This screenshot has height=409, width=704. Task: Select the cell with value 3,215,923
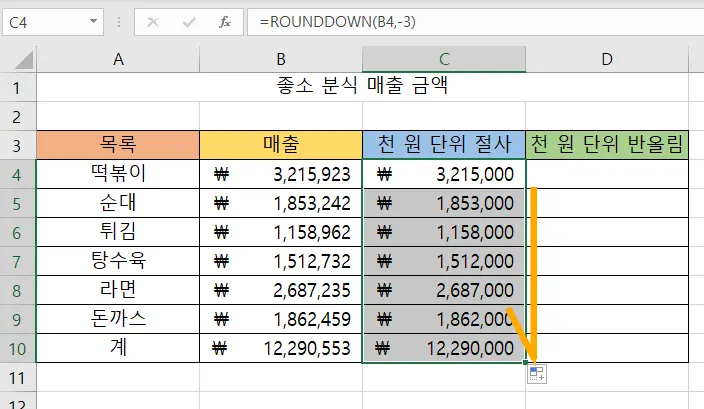281,174
